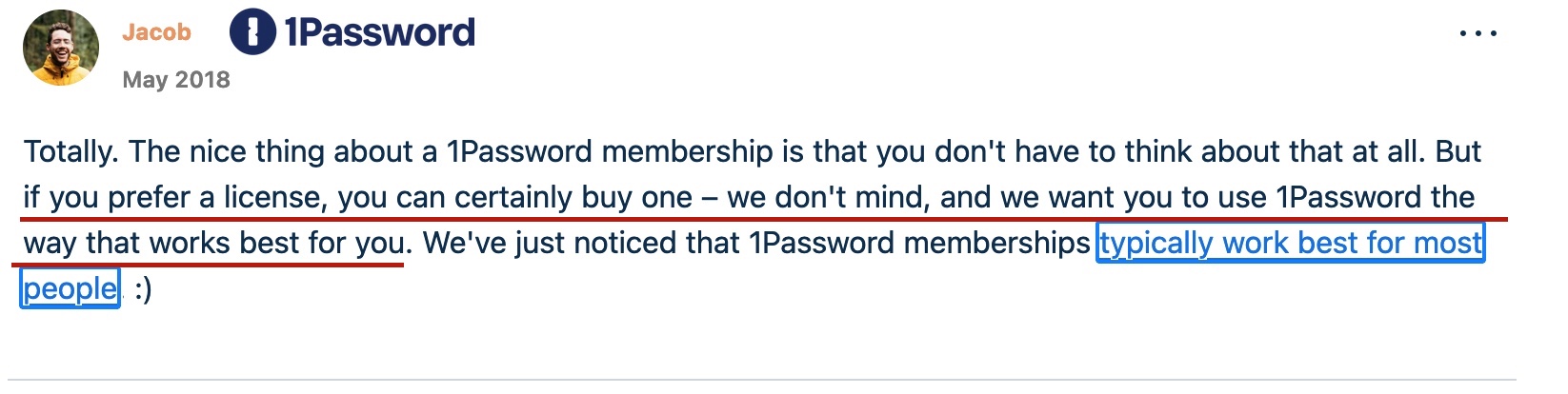Image resolution: width=1568 pixels, height=394 pixels.
Task: Click the May 2018 post timestamp
Action: [x=176, y=80]
